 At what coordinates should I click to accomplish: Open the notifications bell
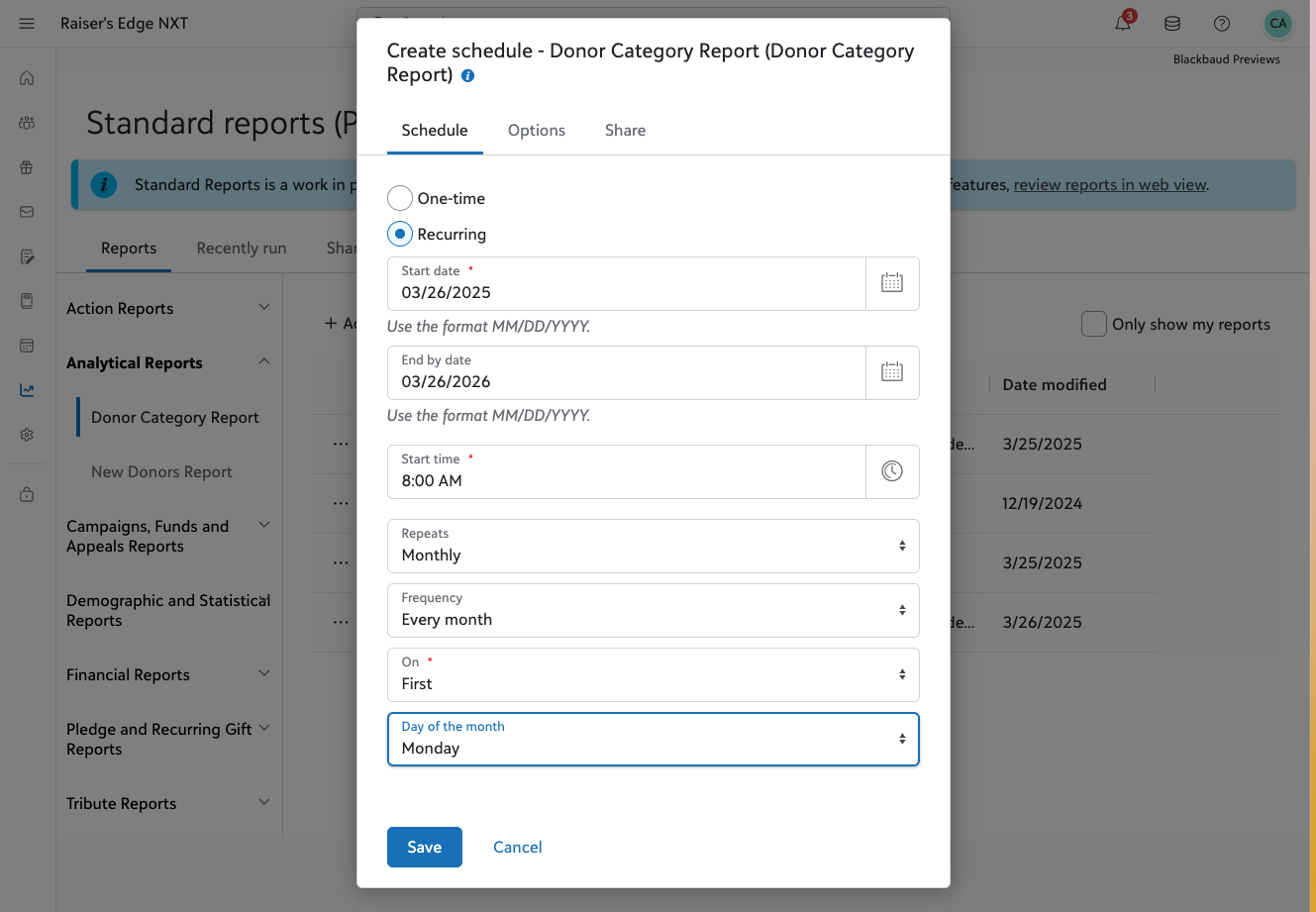coord(1123,24)
